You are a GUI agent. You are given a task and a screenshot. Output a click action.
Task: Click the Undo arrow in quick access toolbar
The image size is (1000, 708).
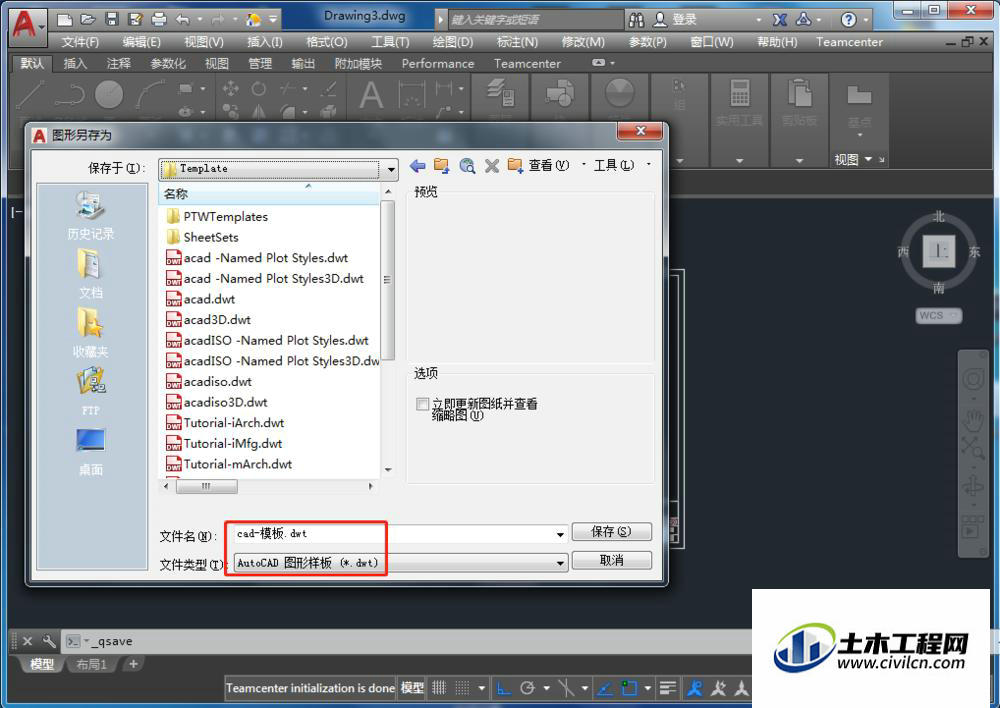click(182, 20)
